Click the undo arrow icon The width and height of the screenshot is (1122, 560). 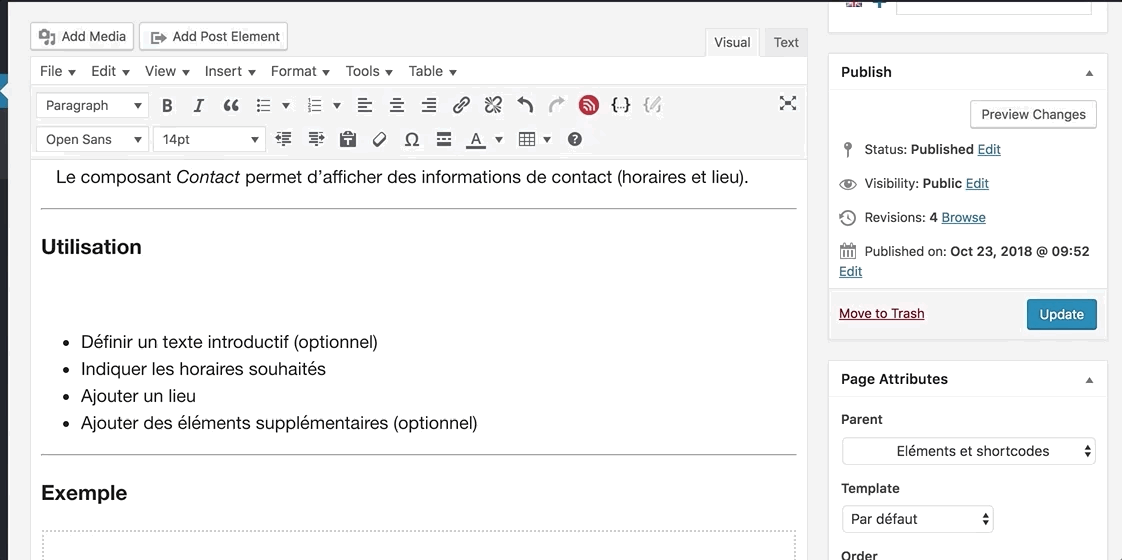click(525, 105)
